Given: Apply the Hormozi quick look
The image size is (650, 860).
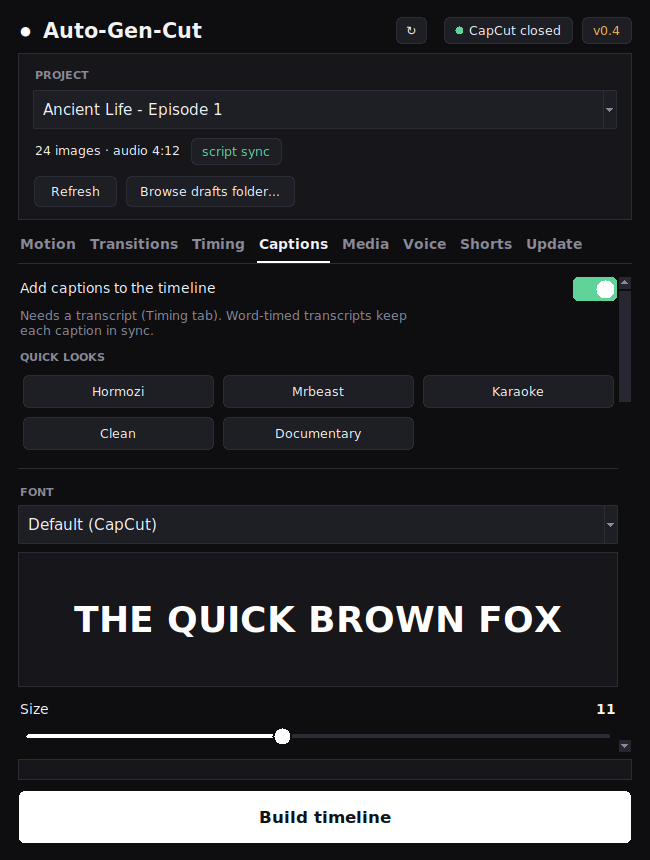Looking at the screenshot, I should pos(118,392).
